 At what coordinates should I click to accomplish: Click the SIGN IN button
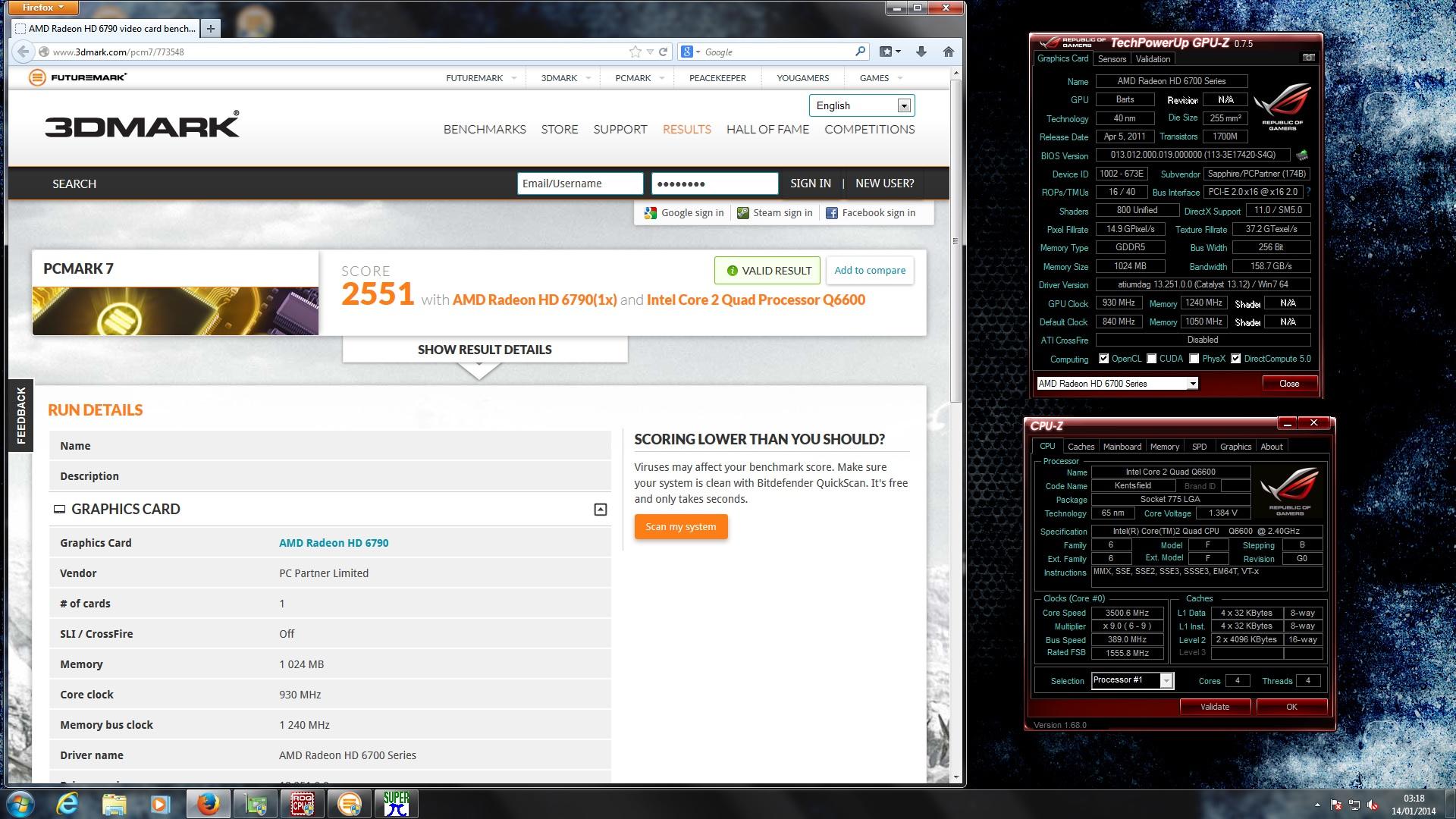(810, 184)
